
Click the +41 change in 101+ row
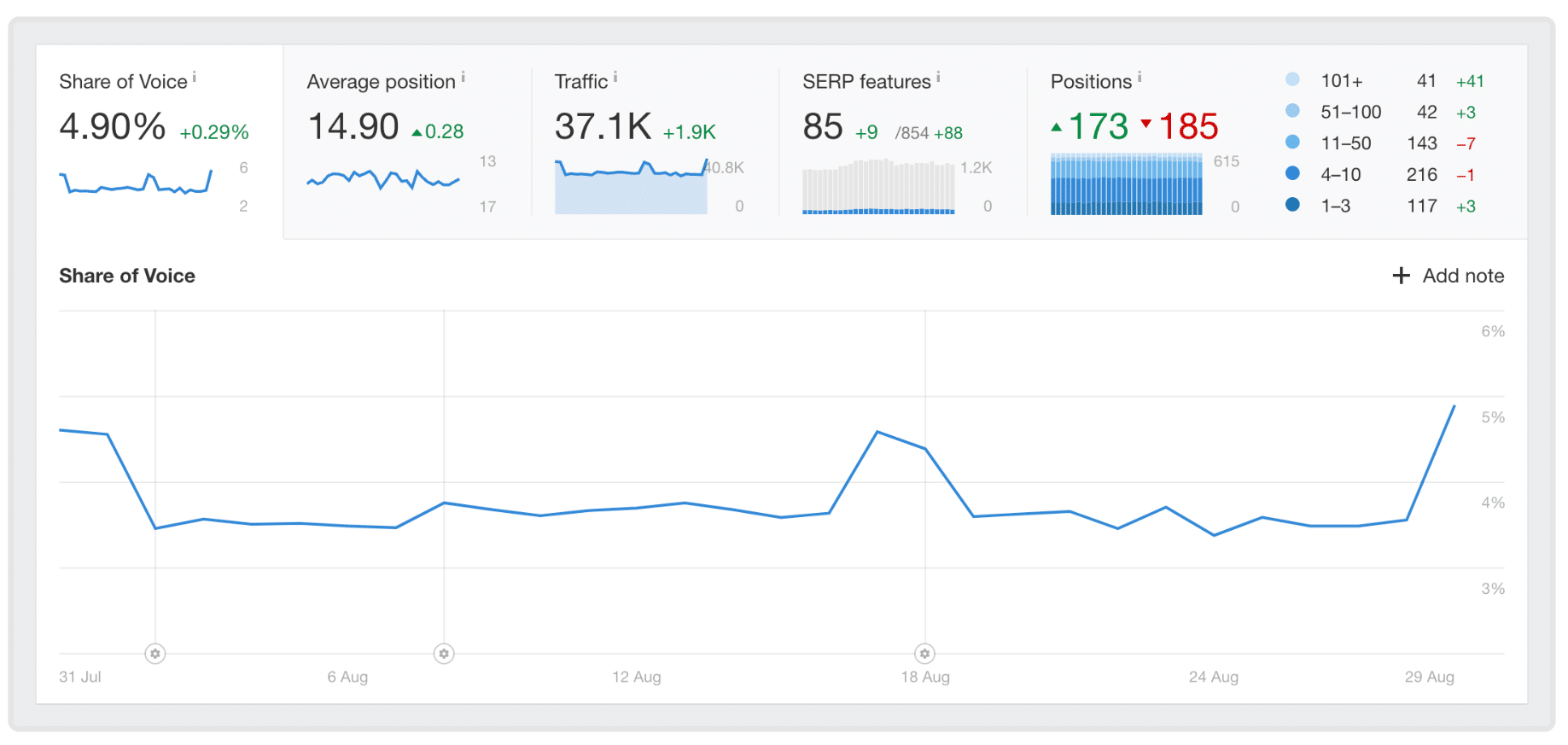pyautogui.click(x=1470, y=81)
